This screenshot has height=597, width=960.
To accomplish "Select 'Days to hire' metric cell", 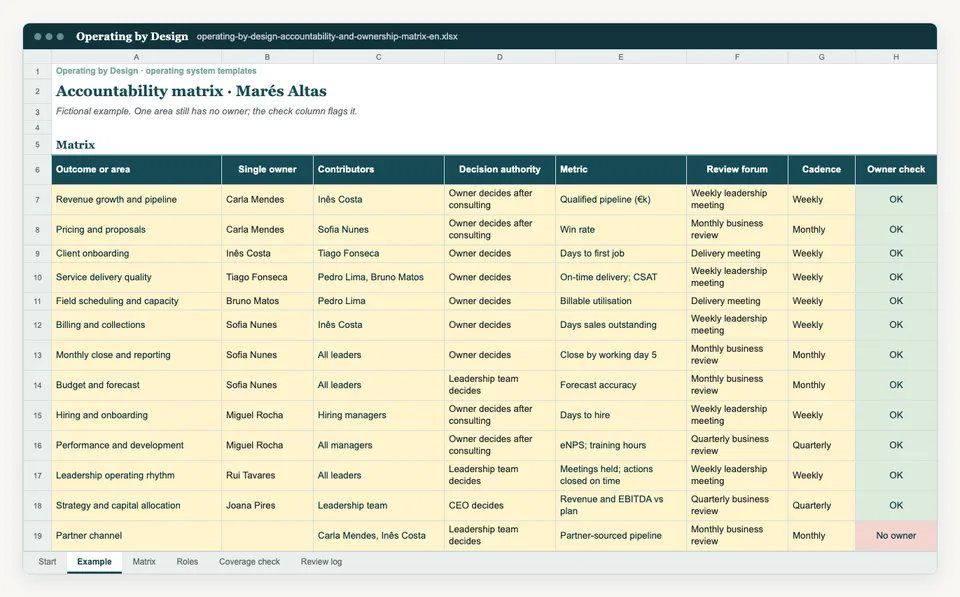I will pos(621,415).
